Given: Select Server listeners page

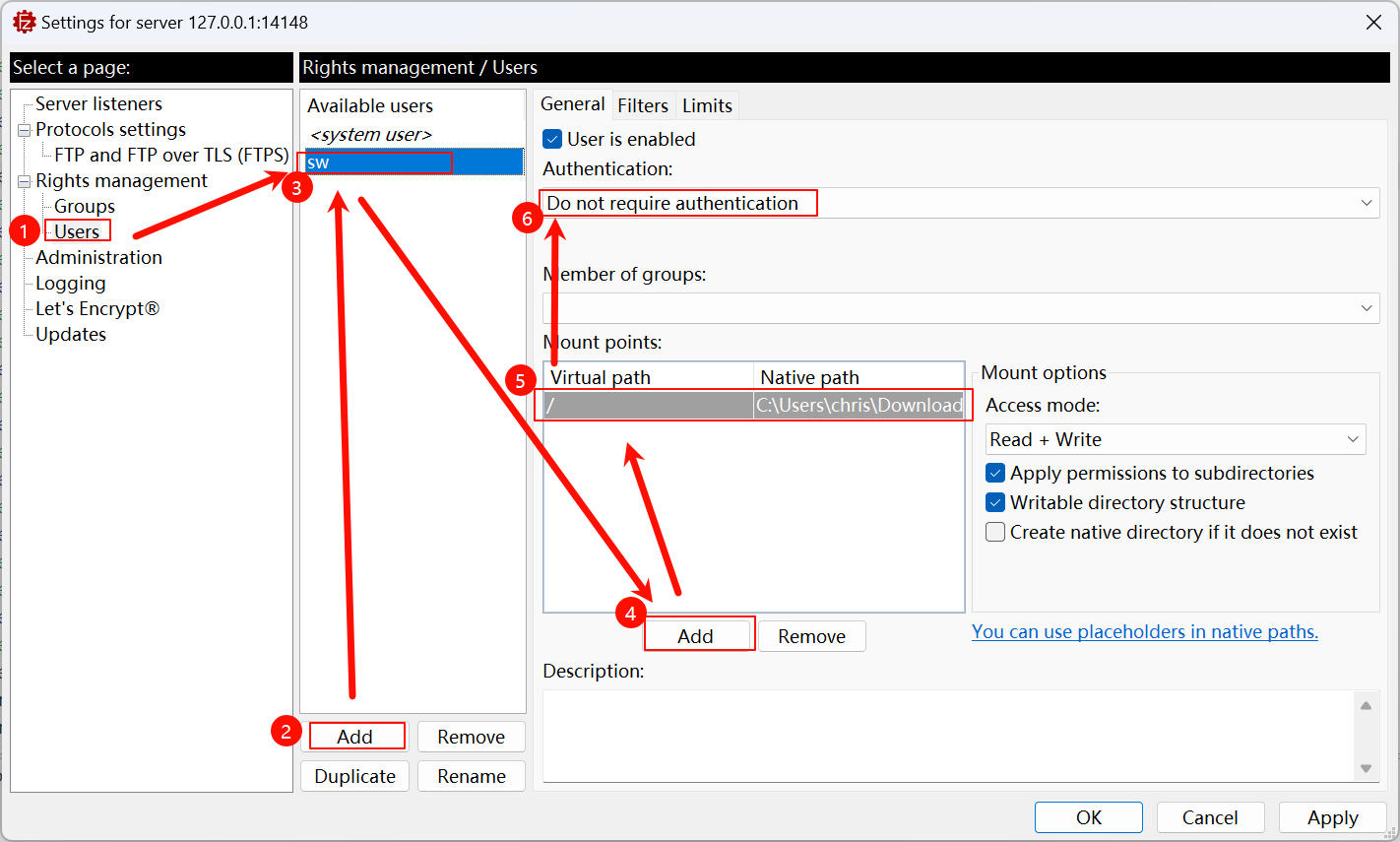Looking at the screenshot, I should pos(98,103).
